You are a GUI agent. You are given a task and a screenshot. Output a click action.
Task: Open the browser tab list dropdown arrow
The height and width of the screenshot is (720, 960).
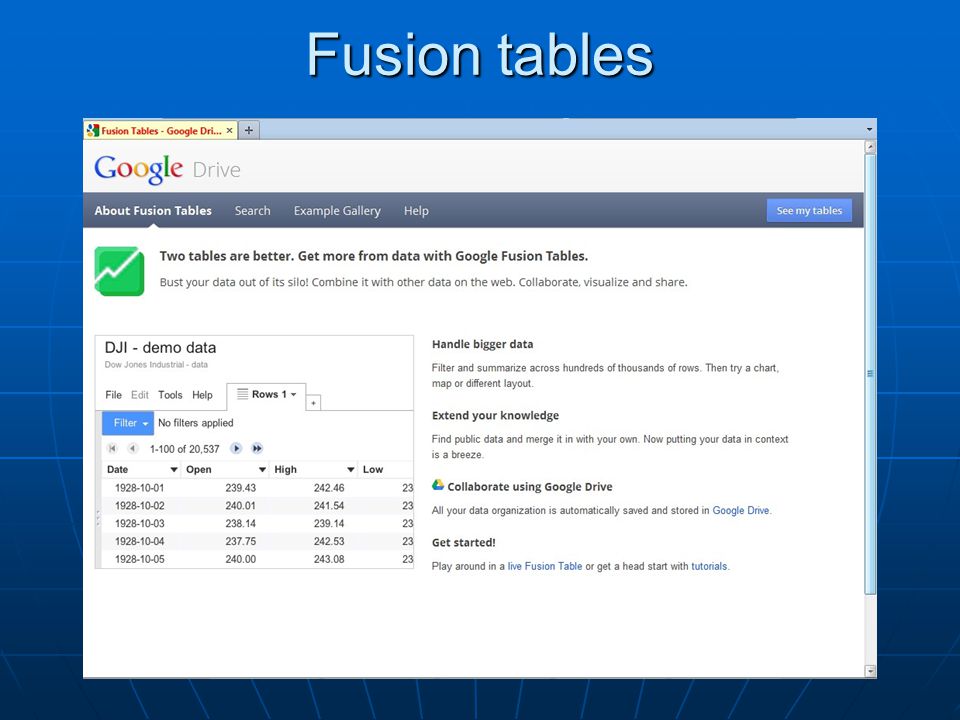coord(869,130)
